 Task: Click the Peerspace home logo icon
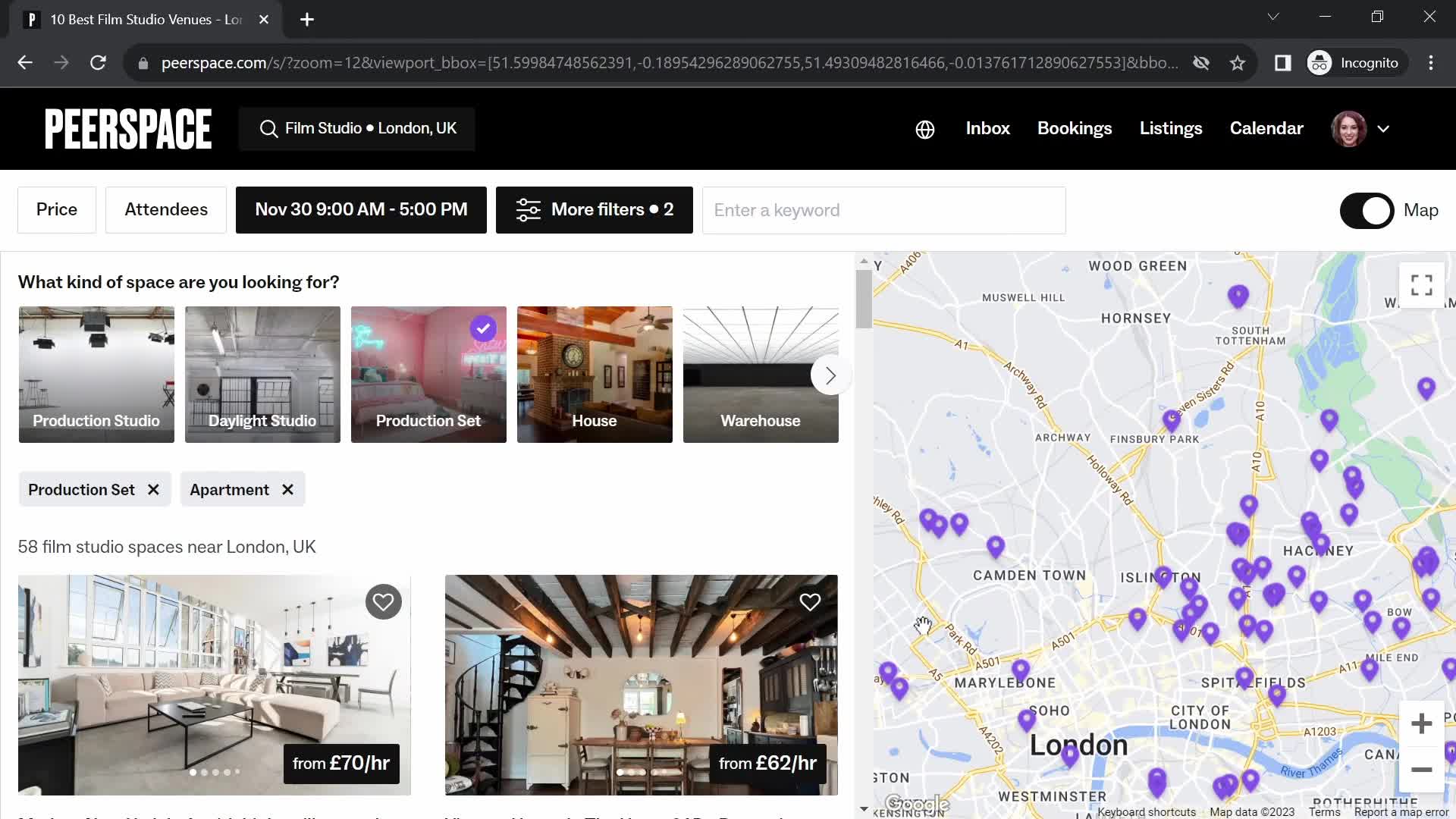coord(127,127)
